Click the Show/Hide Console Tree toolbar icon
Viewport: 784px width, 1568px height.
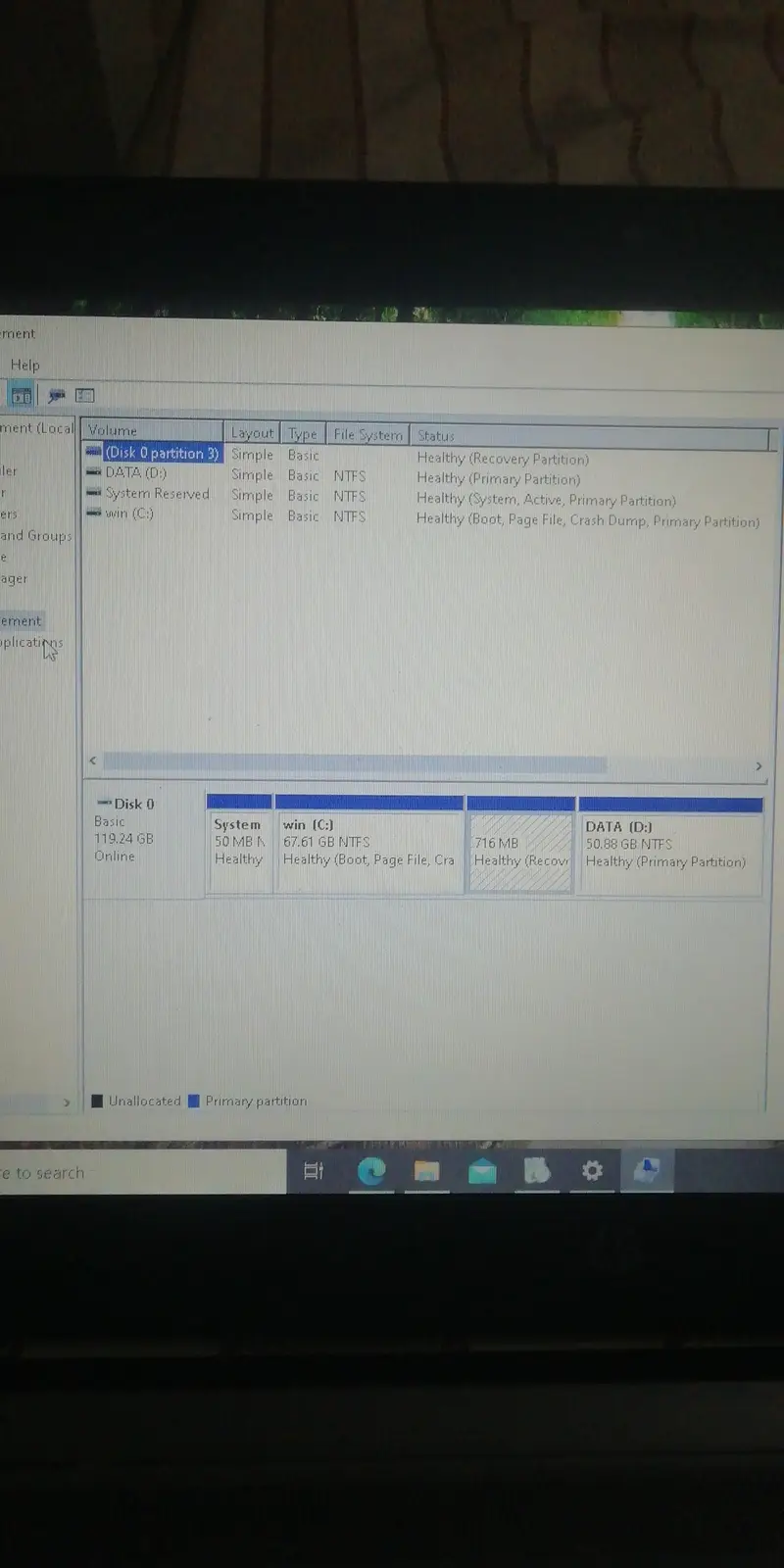tap(22, 396)
